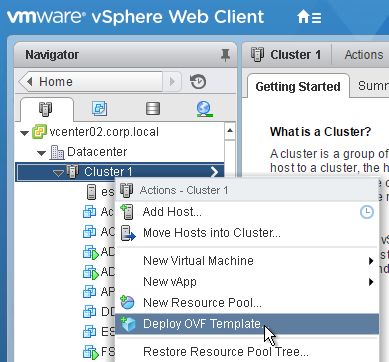The image size is (389, 362).
Task: Open the home menu icon
Action: (x=309, y=17)
